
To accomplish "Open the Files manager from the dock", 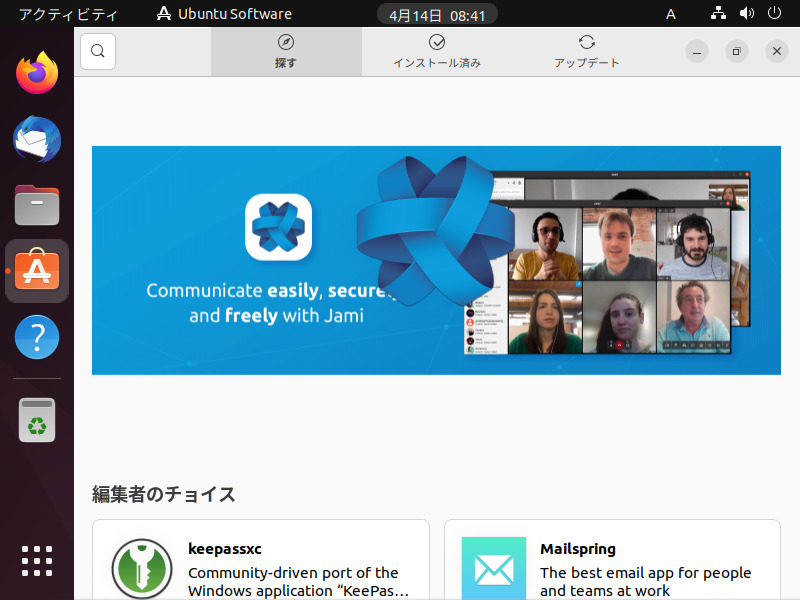I will click(37, 205).
